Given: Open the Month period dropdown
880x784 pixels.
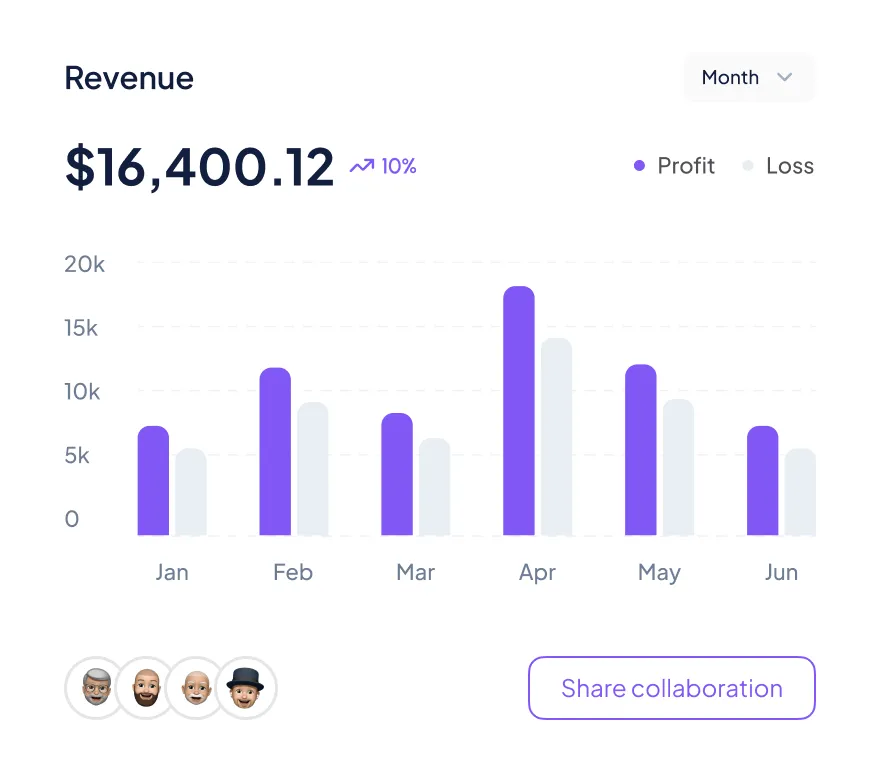Looking at the screenshot, I should (x=748, y=78).
